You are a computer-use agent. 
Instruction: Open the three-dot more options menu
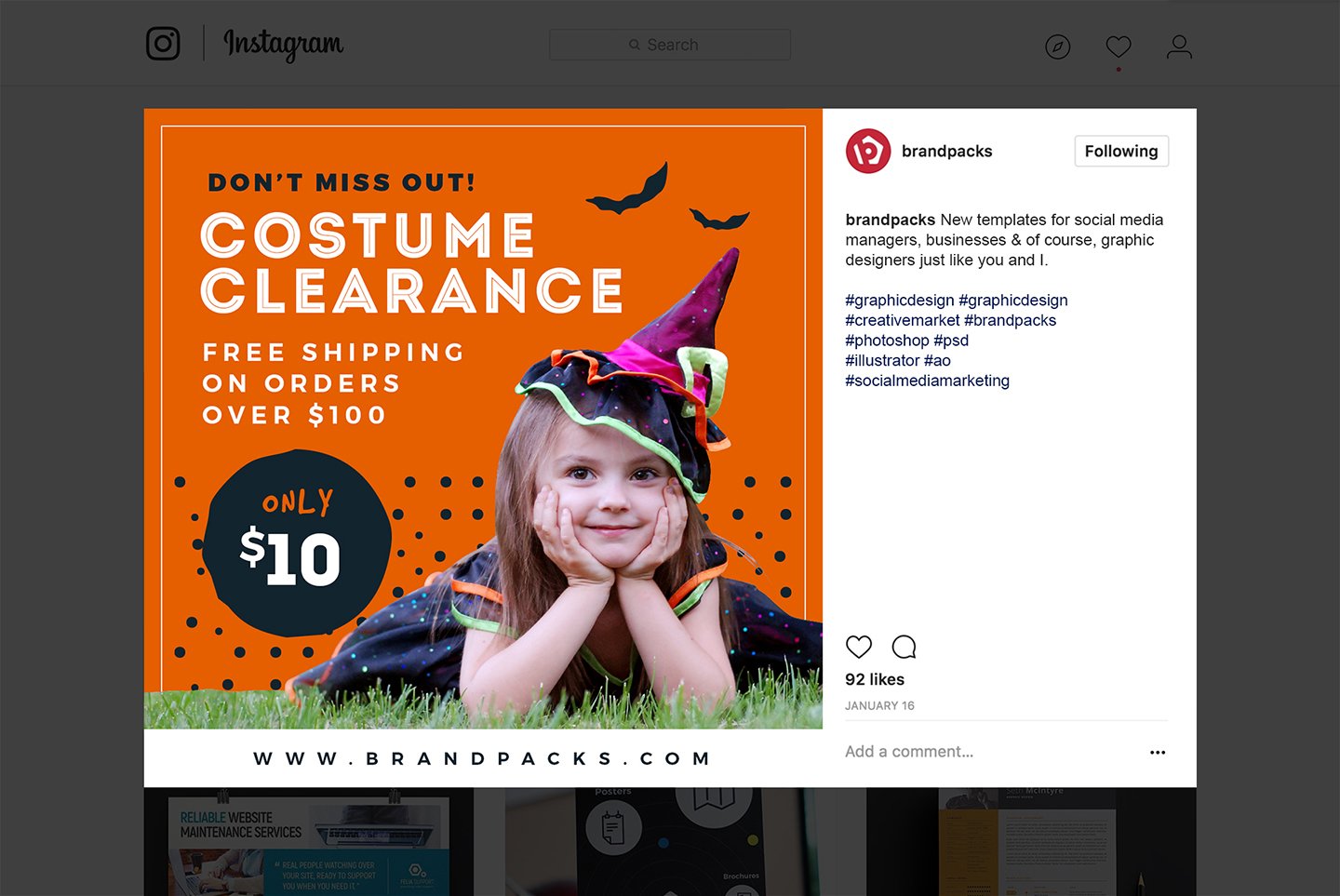1158,752
